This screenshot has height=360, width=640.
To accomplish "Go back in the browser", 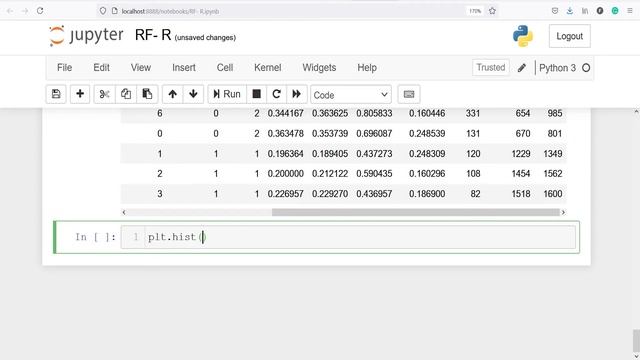I will coord(10,11).
